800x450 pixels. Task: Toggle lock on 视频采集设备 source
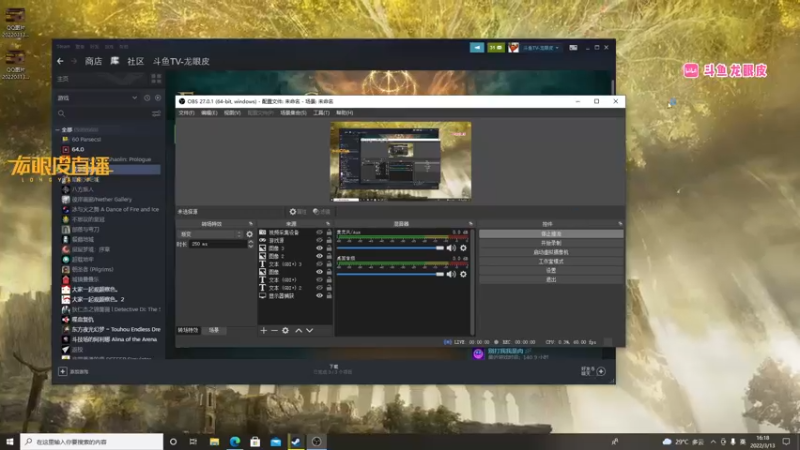(329, 232)
